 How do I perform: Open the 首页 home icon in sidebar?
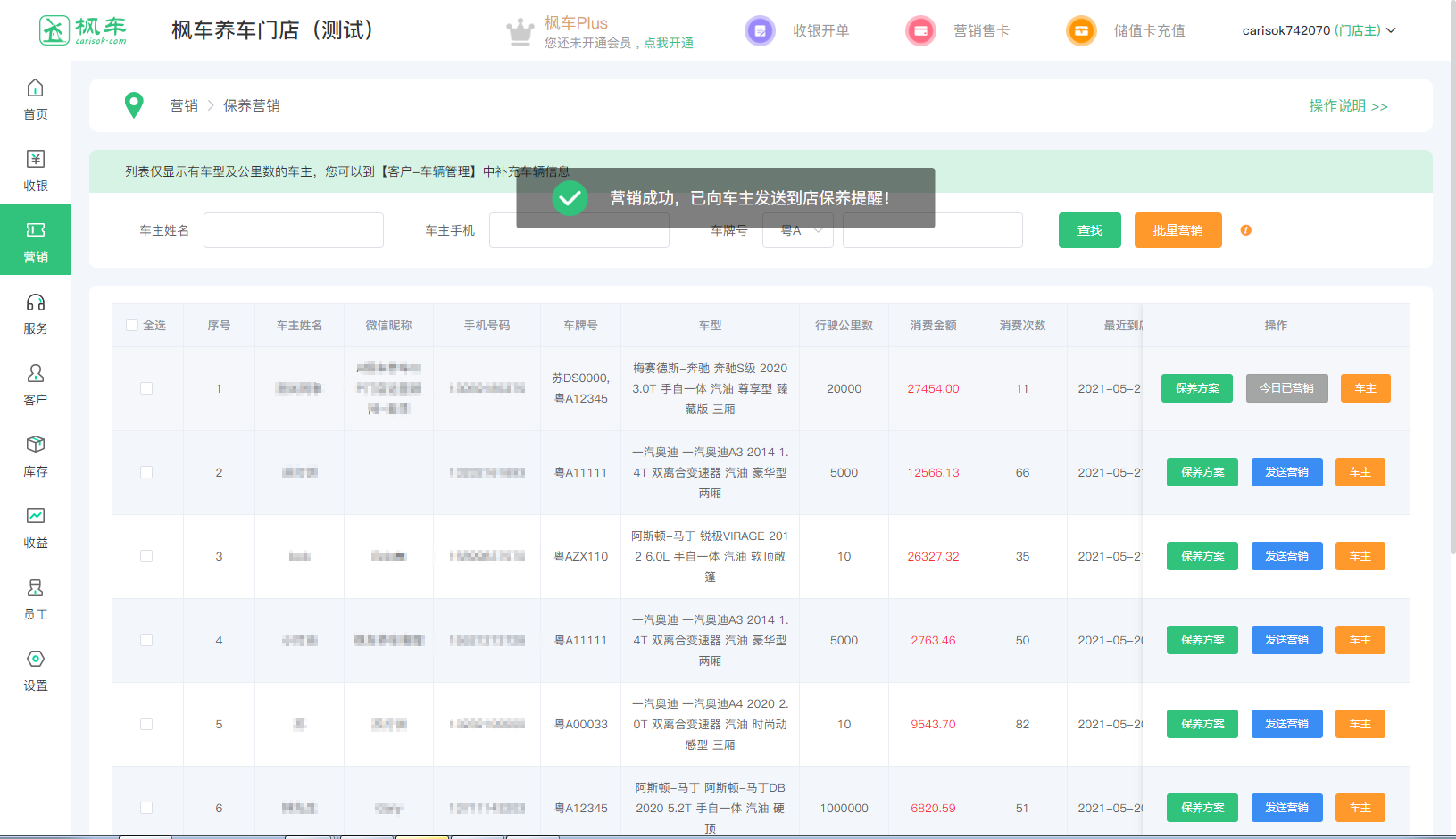tap(35, 88)
